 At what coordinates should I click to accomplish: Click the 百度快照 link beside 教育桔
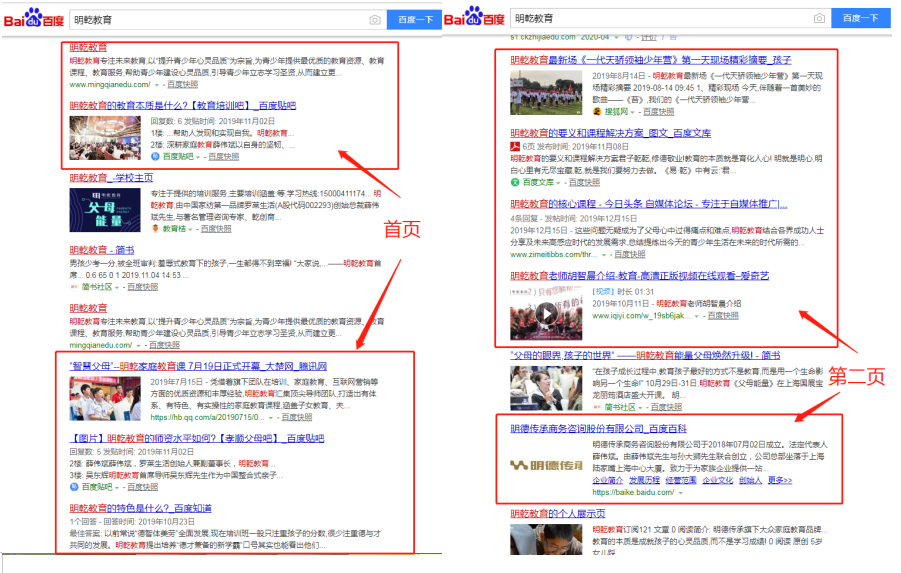tap(216, 229)
